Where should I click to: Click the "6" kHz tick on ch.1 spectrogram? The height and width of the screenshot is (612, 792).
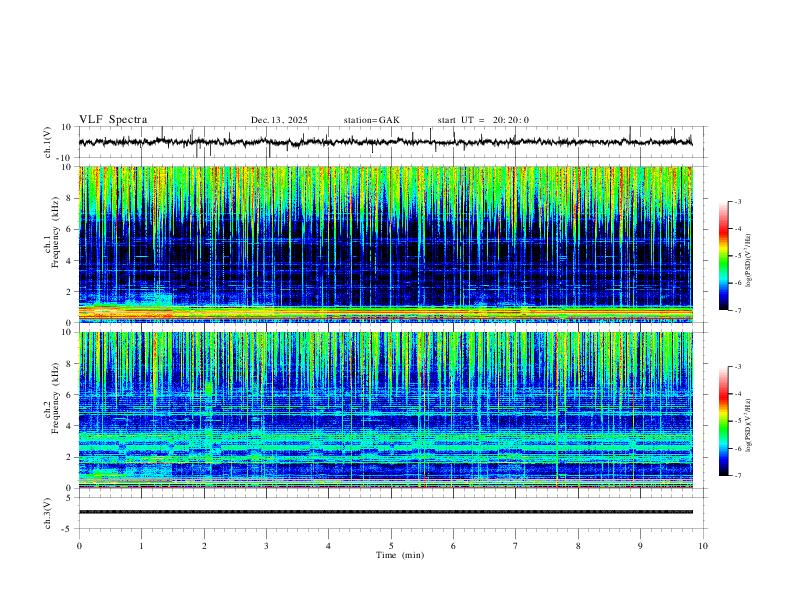coord(69,229)
